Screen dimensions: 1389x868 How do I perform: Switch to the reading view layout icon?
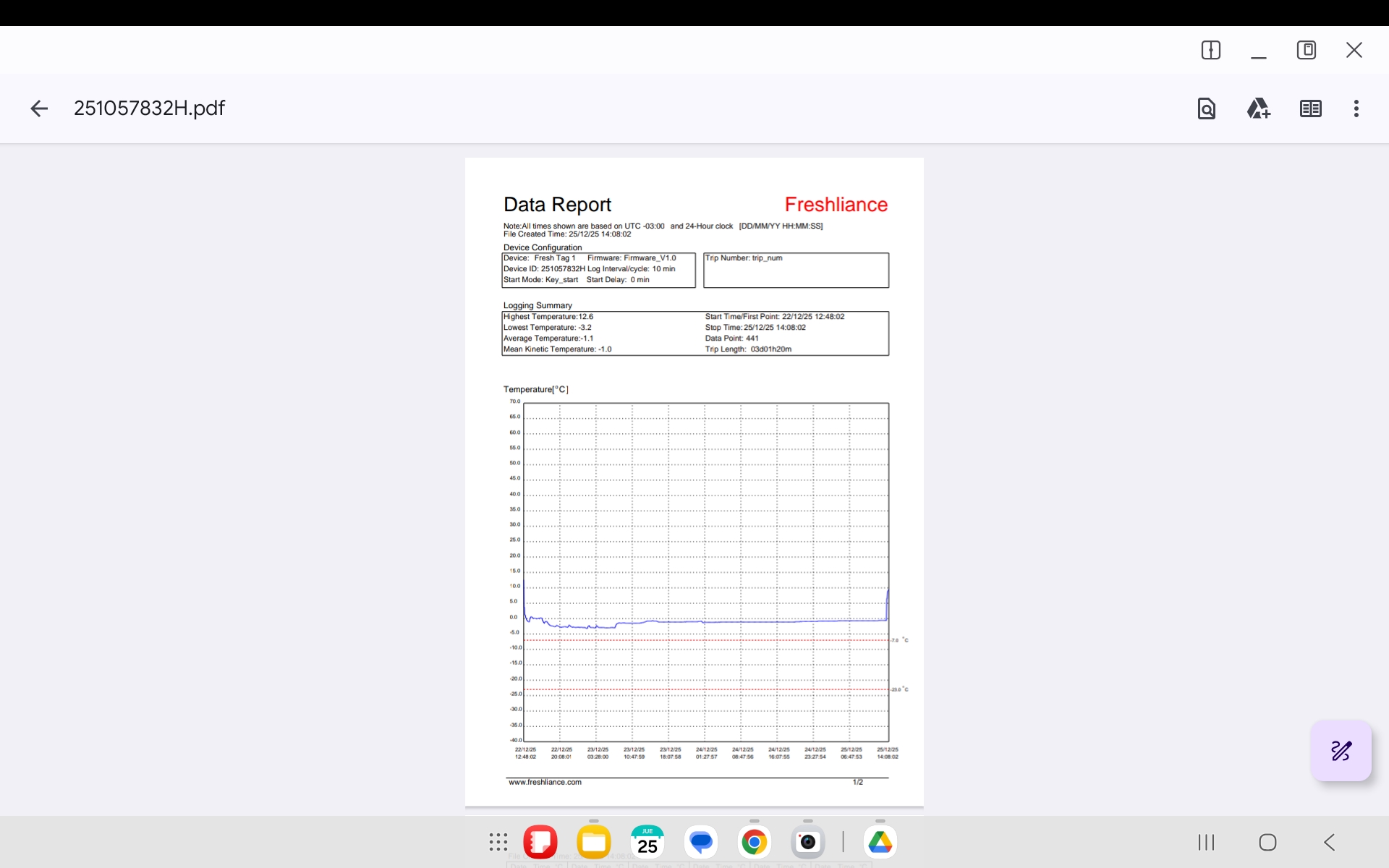1310,109
